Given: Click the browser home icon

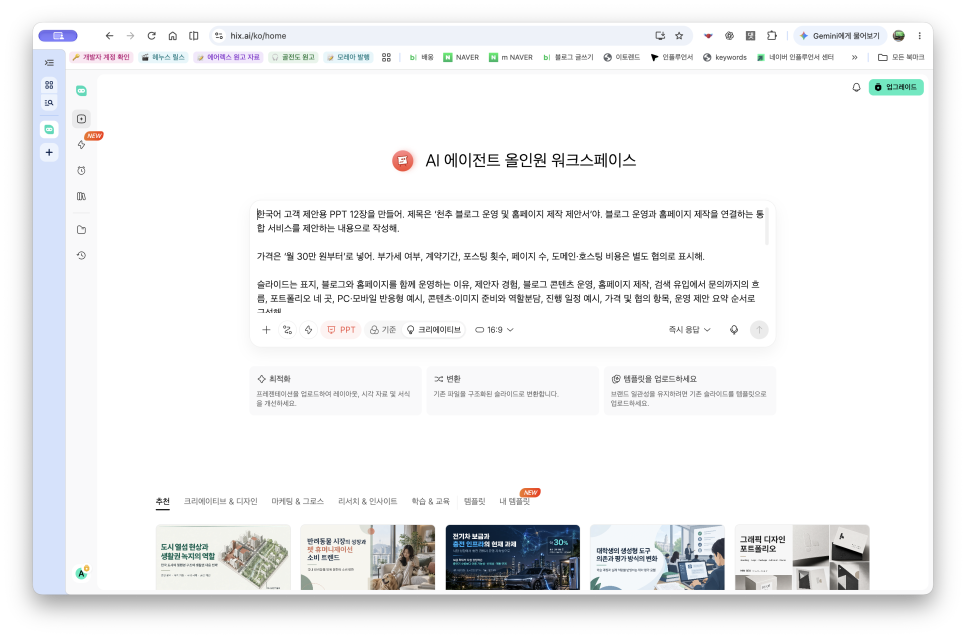Looking at the screenshot, I should tap(172, 36).
